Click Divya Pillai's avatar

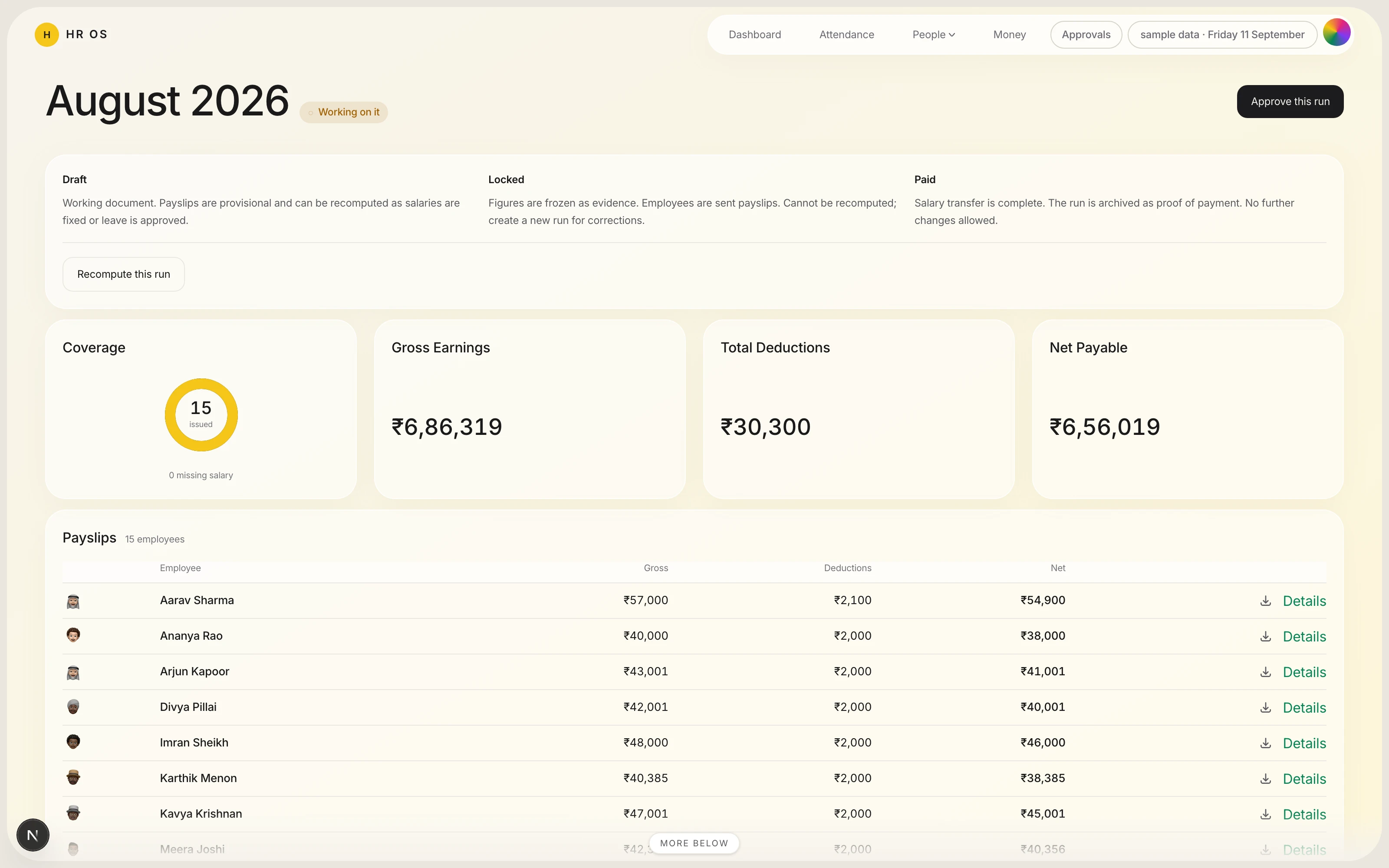[x=73, y=706]
